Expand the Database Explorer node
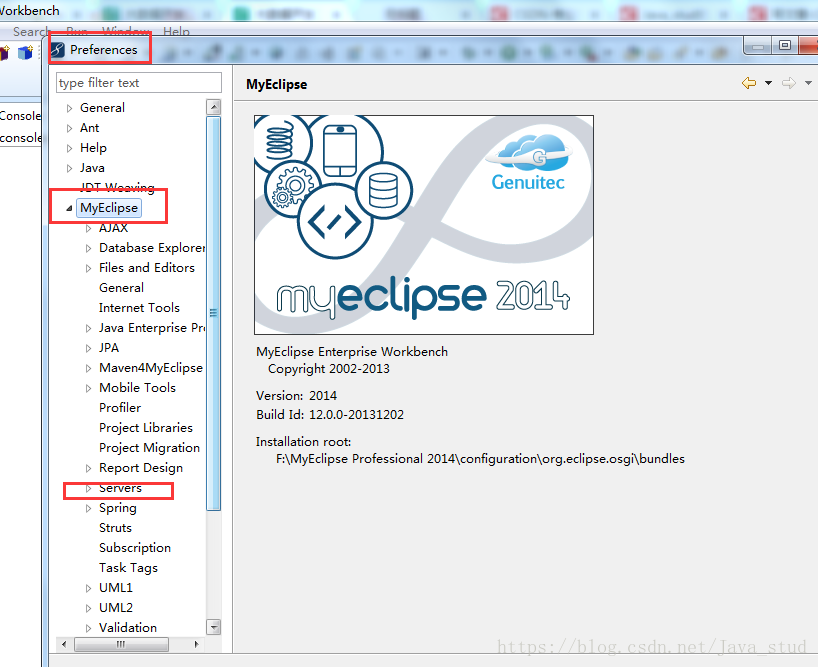 pos(89,248)
